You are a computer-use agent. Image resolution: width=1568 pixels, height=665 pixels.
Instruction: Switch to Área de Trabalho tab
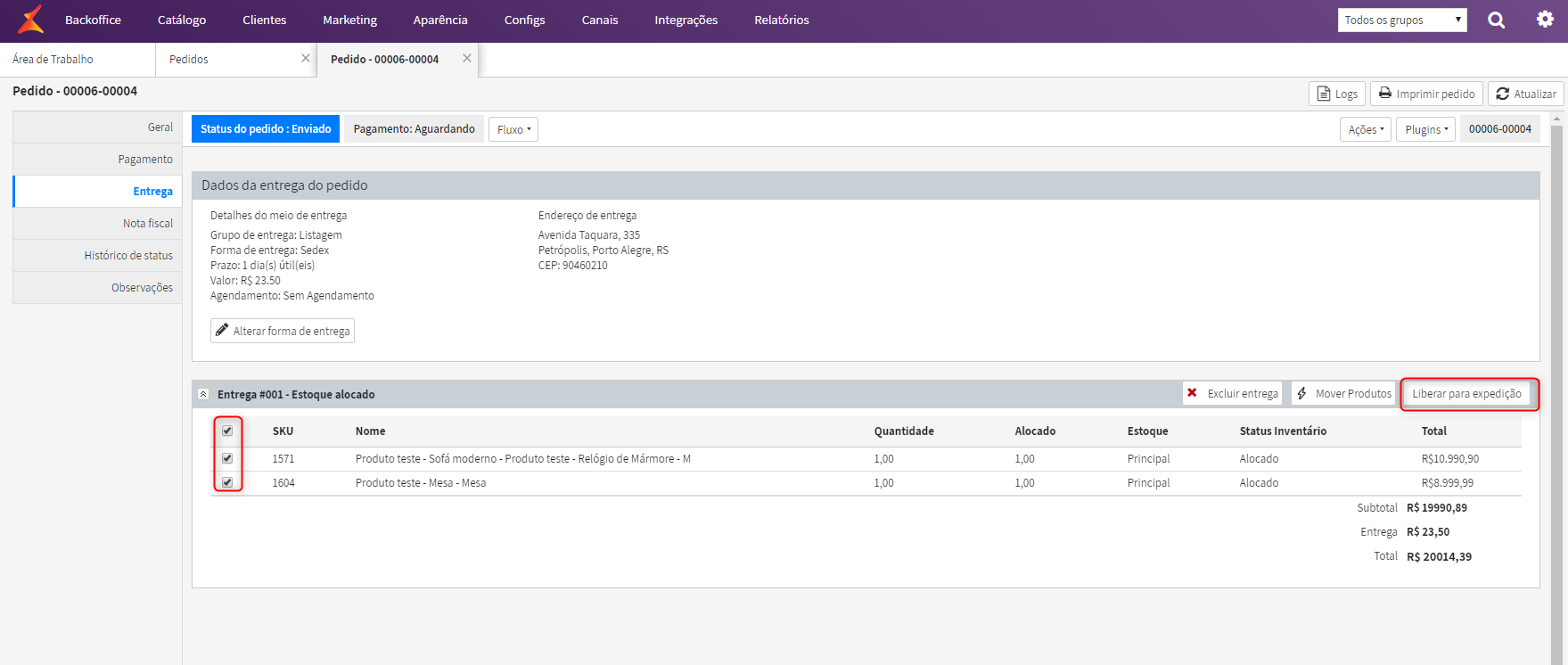pyautogui.click(x=78, y=59)
